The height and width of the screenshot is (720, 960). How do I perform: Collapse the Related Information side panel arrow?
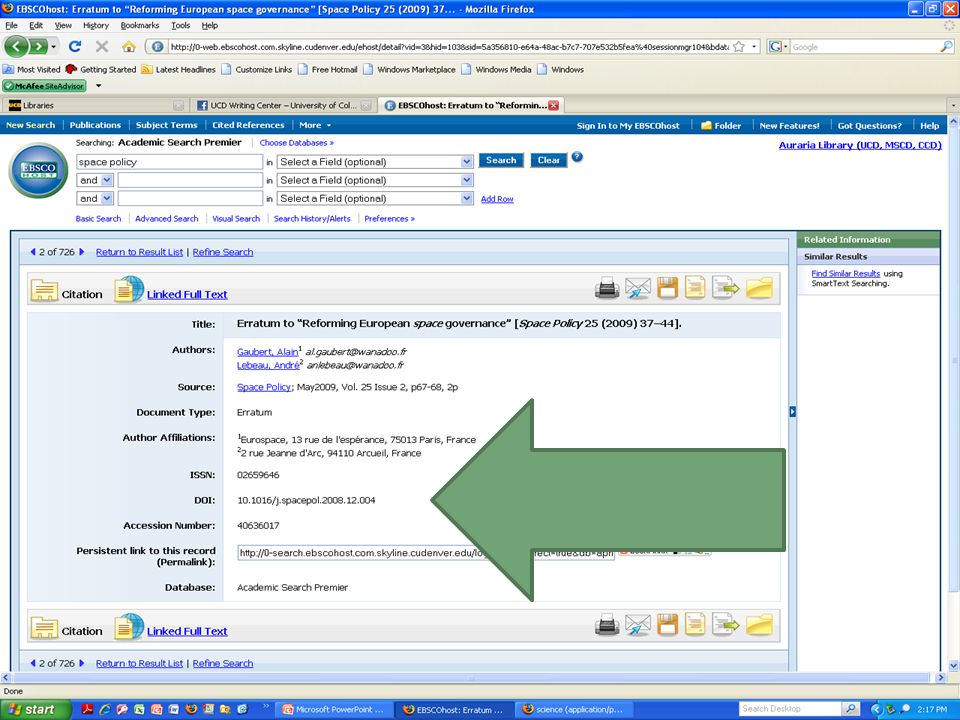pos(792,412)
